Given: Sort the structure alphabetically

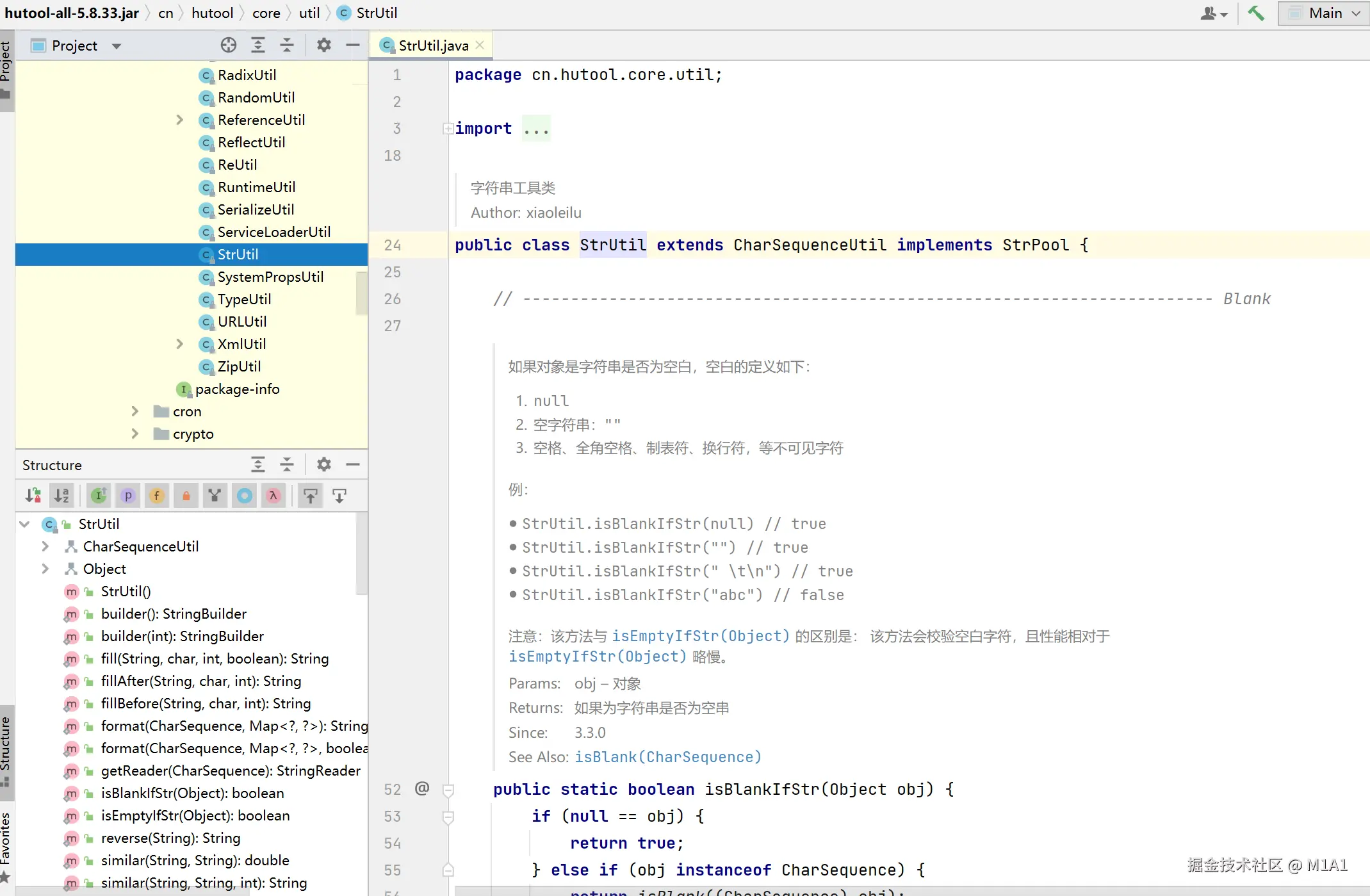Looking at the screenshot, I should 61,495.
